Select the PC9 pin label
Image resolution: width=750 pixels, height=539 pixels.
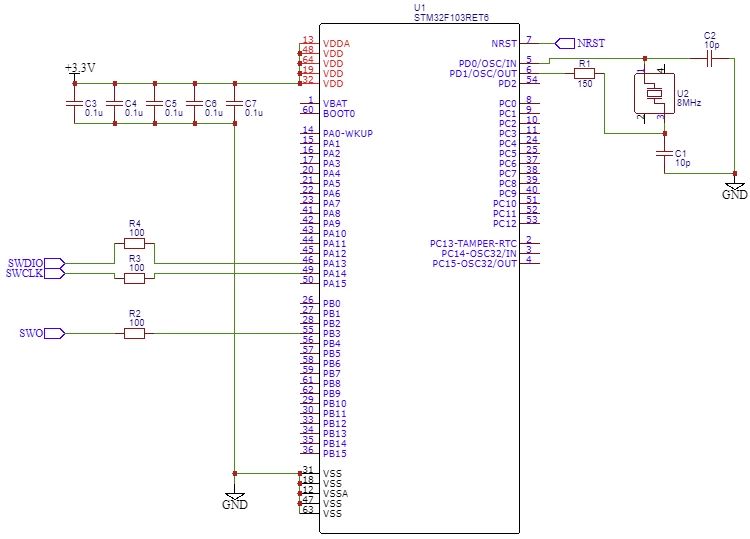click(507, 194)
